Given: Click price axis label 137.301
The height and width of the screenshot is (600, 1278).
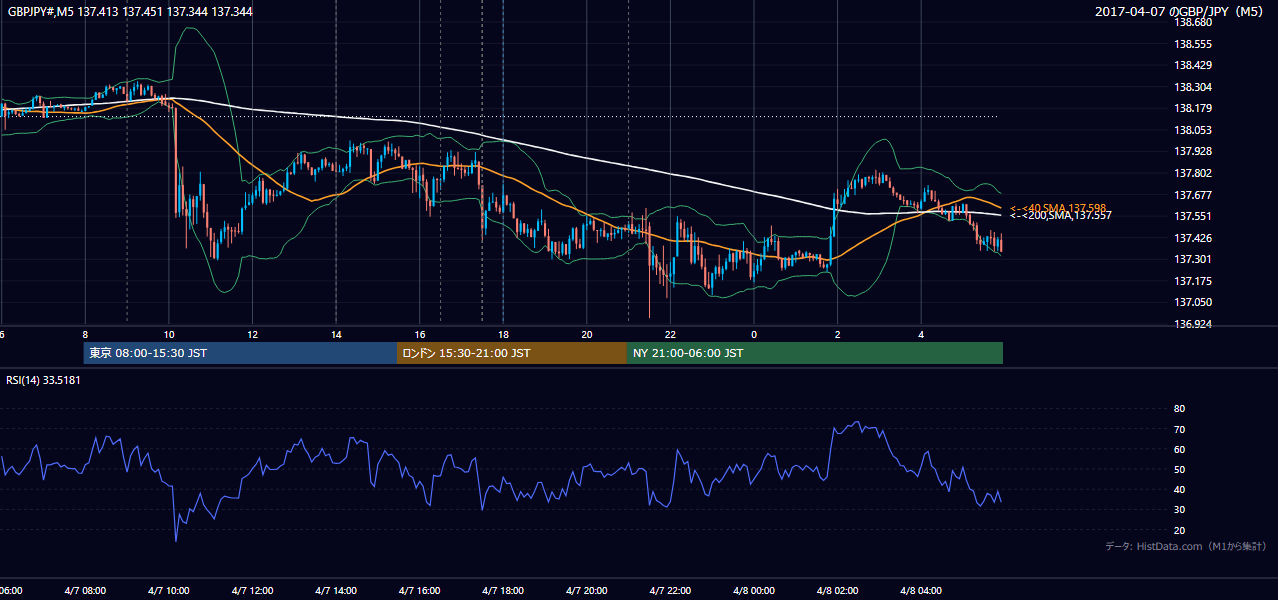Looking at the screenshot, I should pyautogui.click(x=1193, y=259).
